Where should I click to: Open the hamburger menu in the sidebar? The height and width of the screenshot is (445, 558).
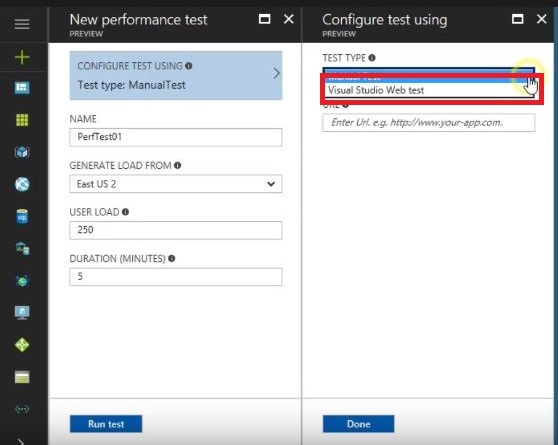pos(22,24)
